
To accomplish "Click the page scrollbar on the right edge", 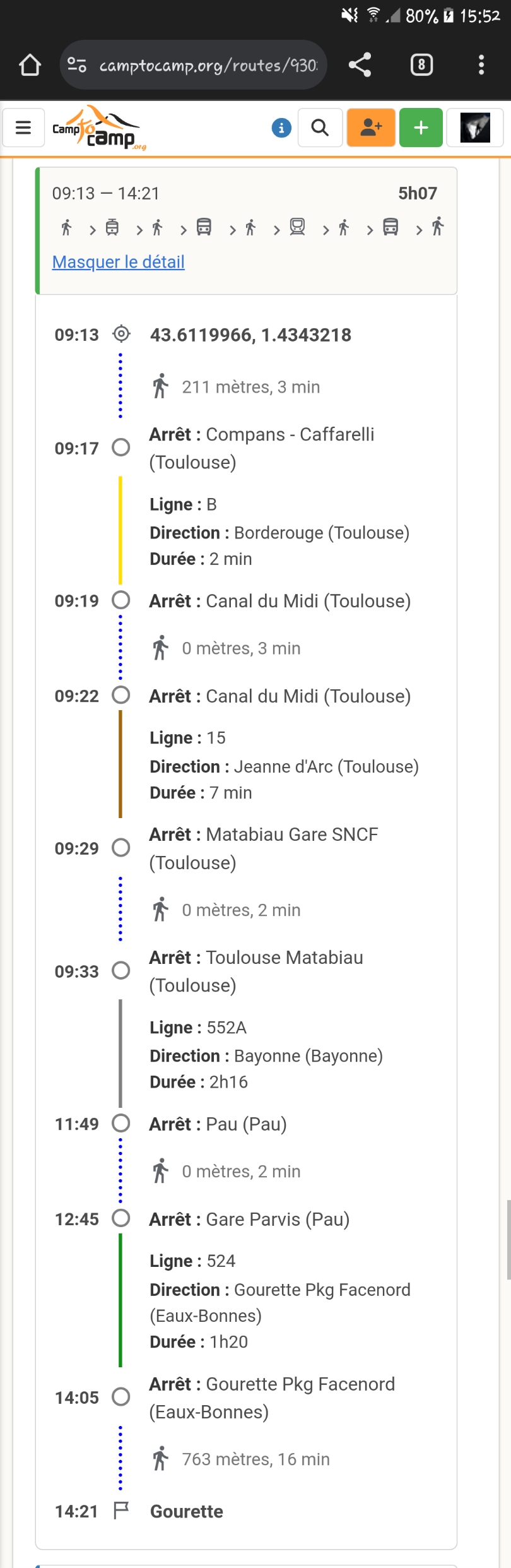I will point(508,1239).
